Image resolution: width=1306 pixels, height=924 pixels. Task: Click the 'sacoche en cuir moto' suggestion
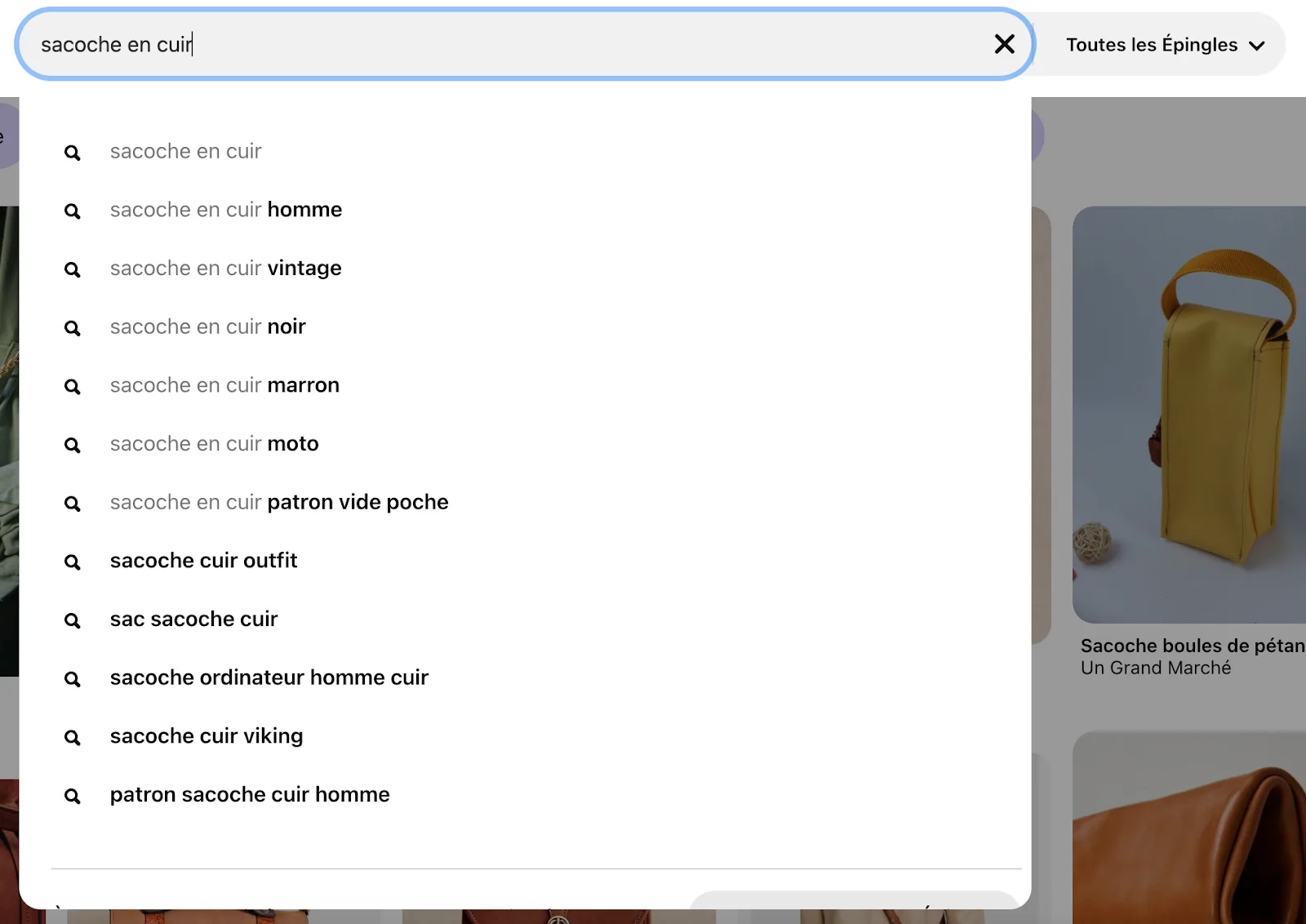pyautogui.click(x=215, y=444)
